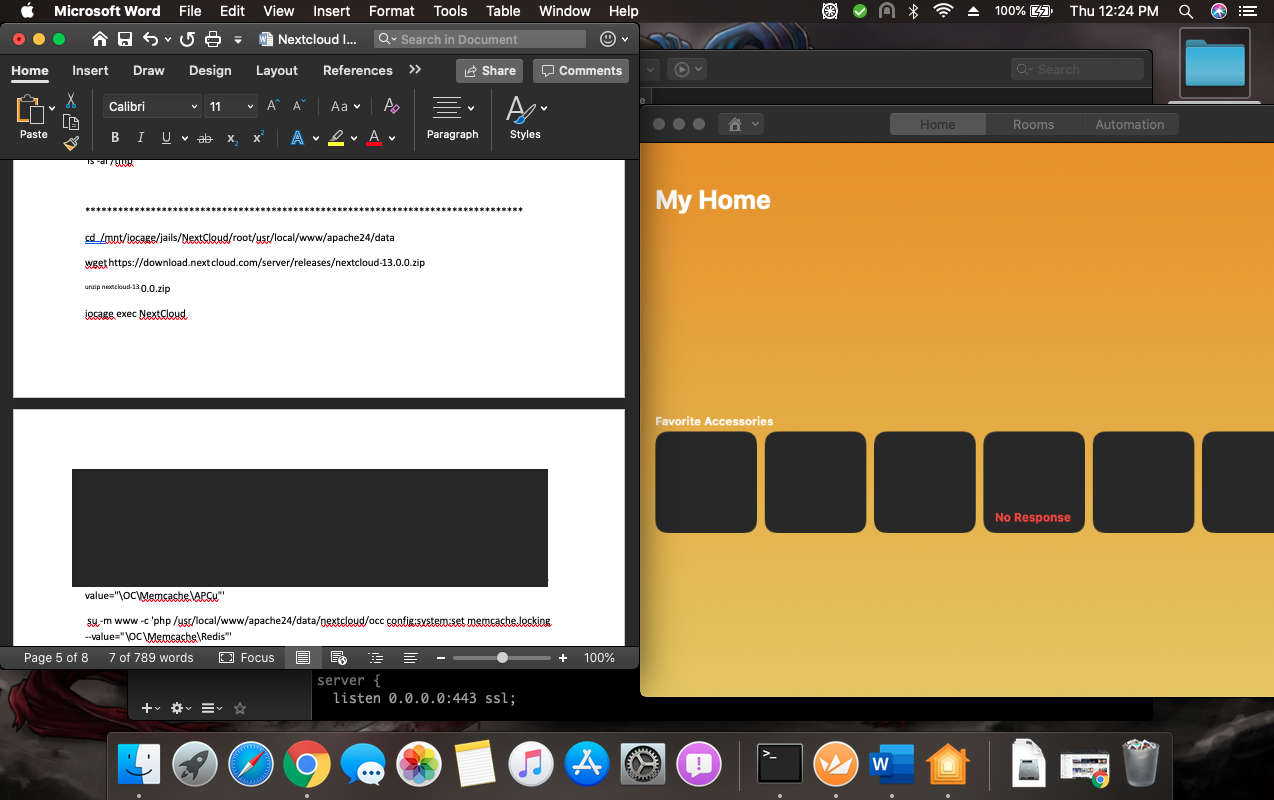Switch to the Design ribbon tab
This screenshot has height=800, width=1274.
[x=210, y=70]
